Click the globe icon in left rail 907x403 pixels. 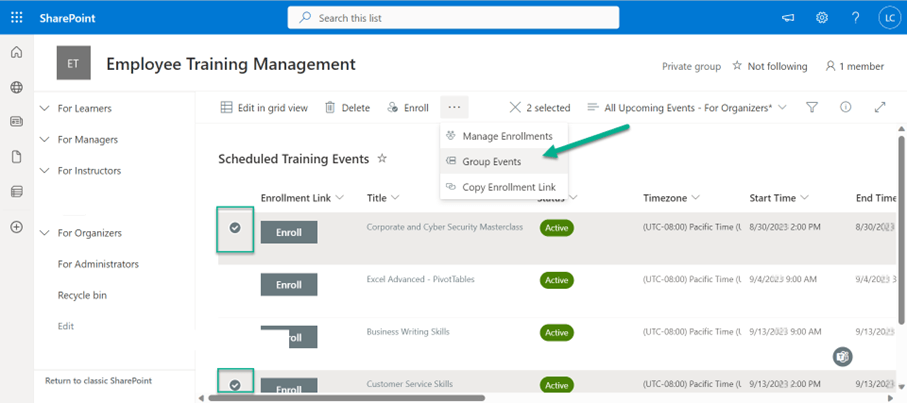coord(16,88)
